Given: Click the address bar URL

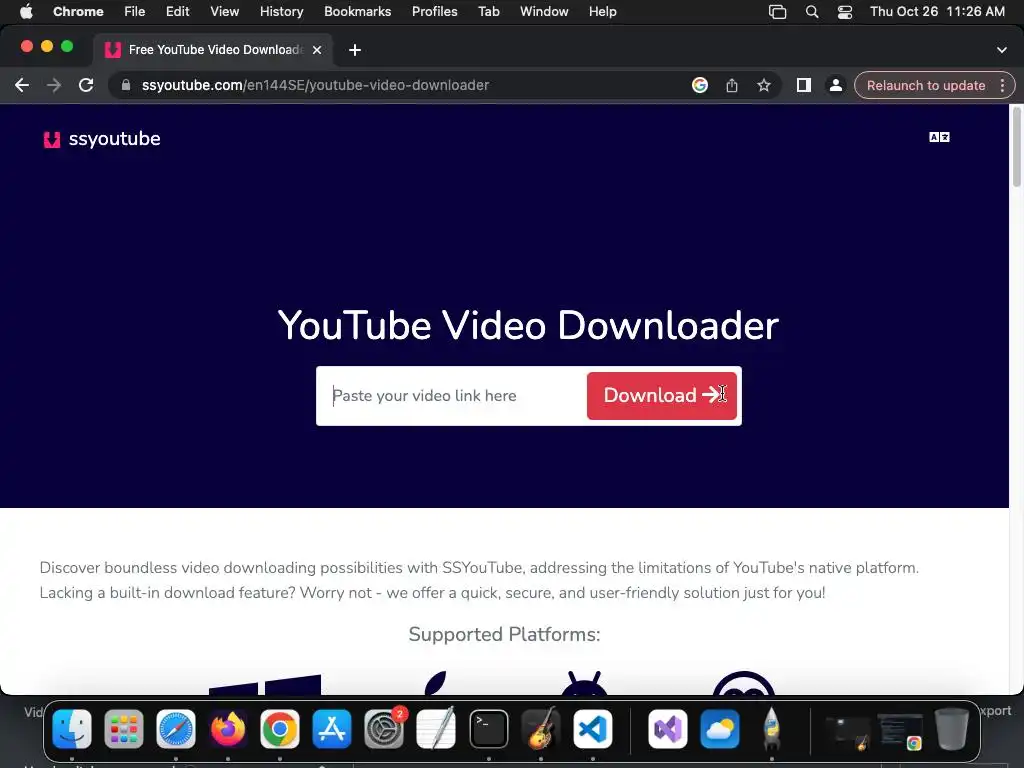Looking at the screenshot, I should click(315, 86).
